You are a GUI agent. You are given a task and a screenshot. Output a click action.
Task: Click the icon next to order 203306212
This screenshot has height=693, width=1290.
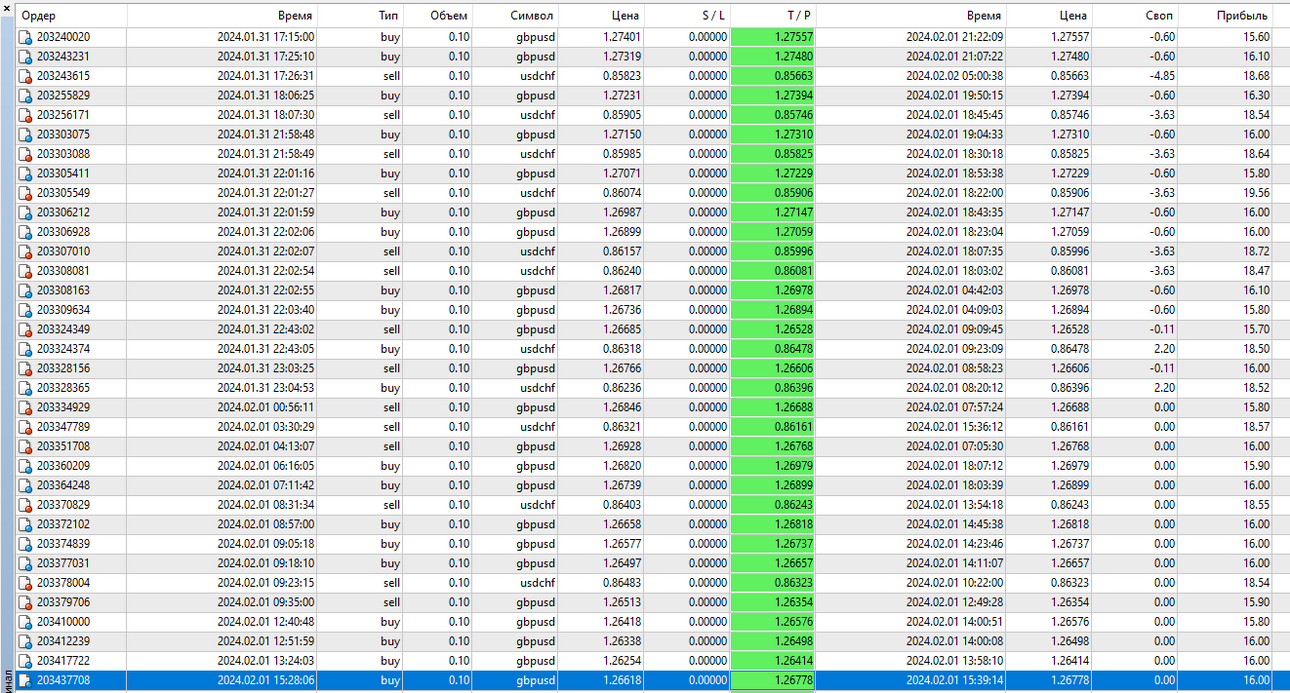pyautogui.click(x=26, y=212)
